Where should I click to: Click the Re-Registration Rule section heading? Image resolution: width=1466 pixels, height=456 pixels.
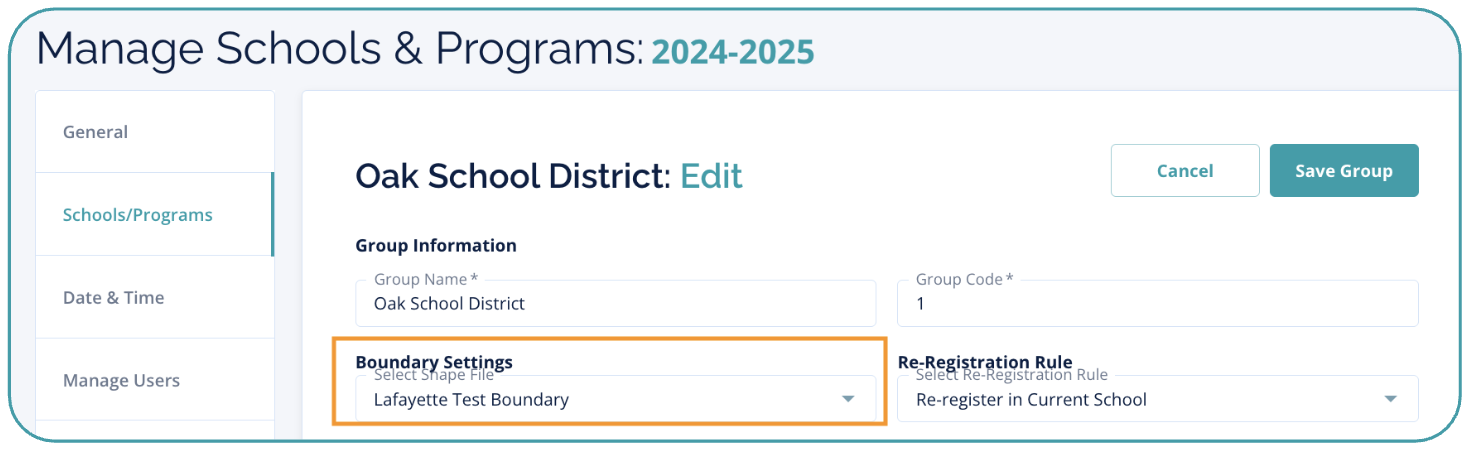pos(985,361)
